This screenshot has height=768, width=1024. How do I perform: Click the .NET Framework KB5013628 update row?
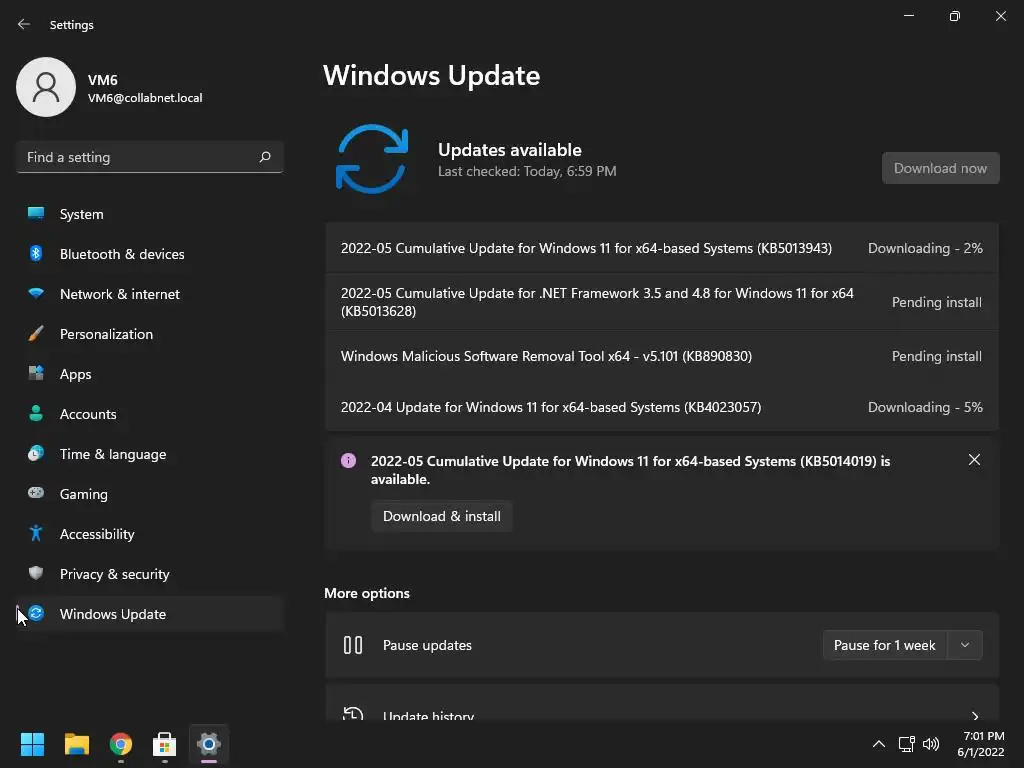coord(662,302)
